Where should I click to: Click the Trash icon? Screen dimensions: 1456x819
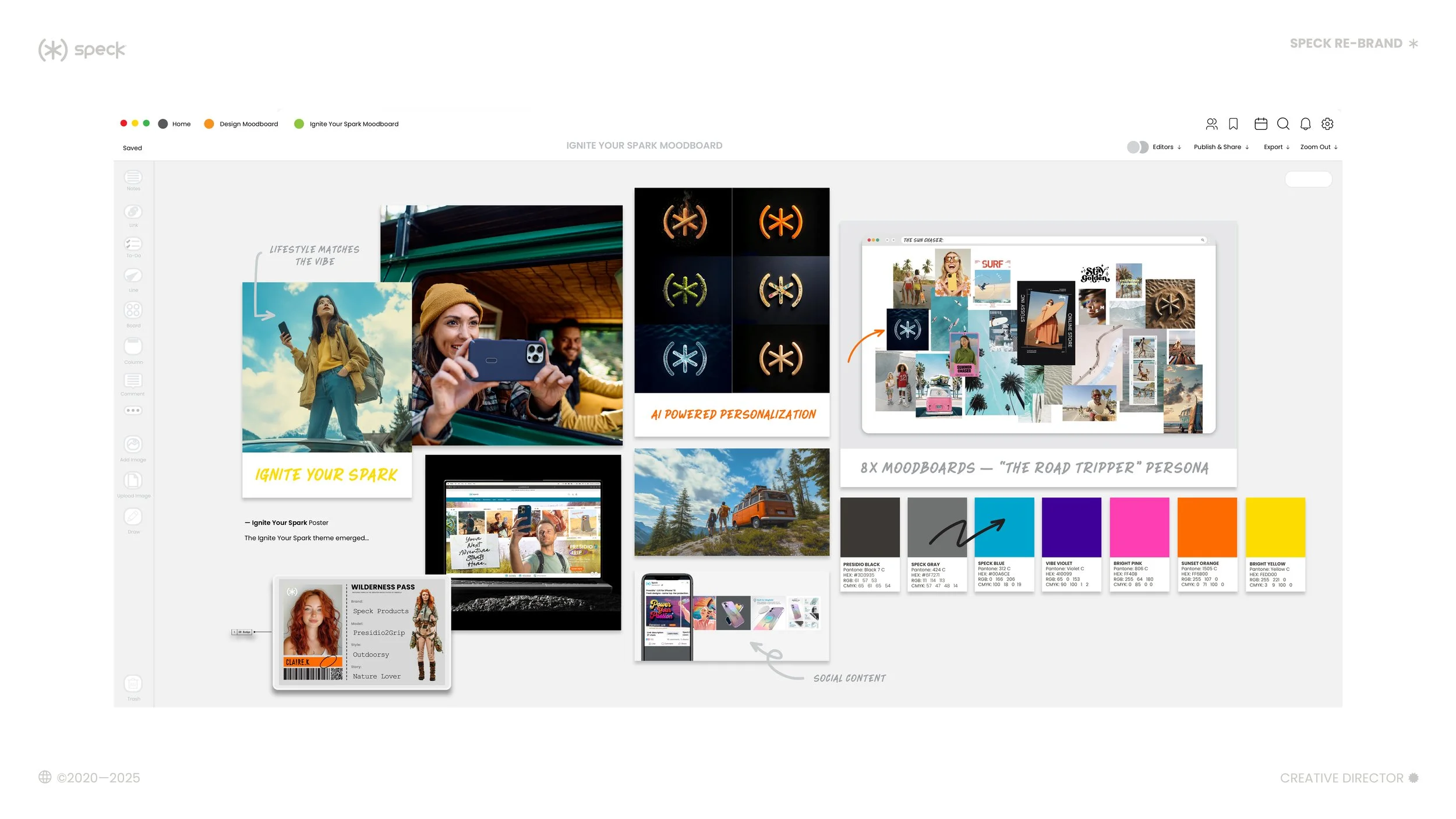click(x=133, y=683)
